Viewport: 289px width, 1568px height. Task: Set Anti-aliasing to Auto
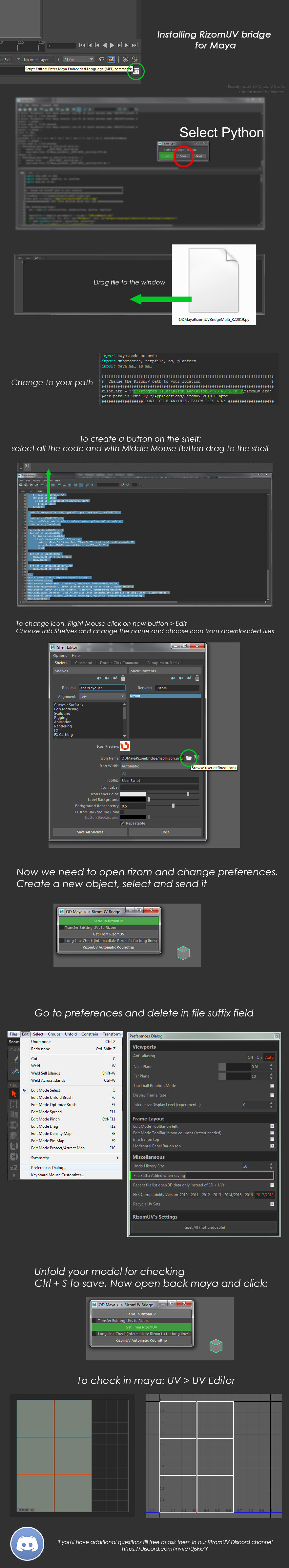click(270, 1057)
